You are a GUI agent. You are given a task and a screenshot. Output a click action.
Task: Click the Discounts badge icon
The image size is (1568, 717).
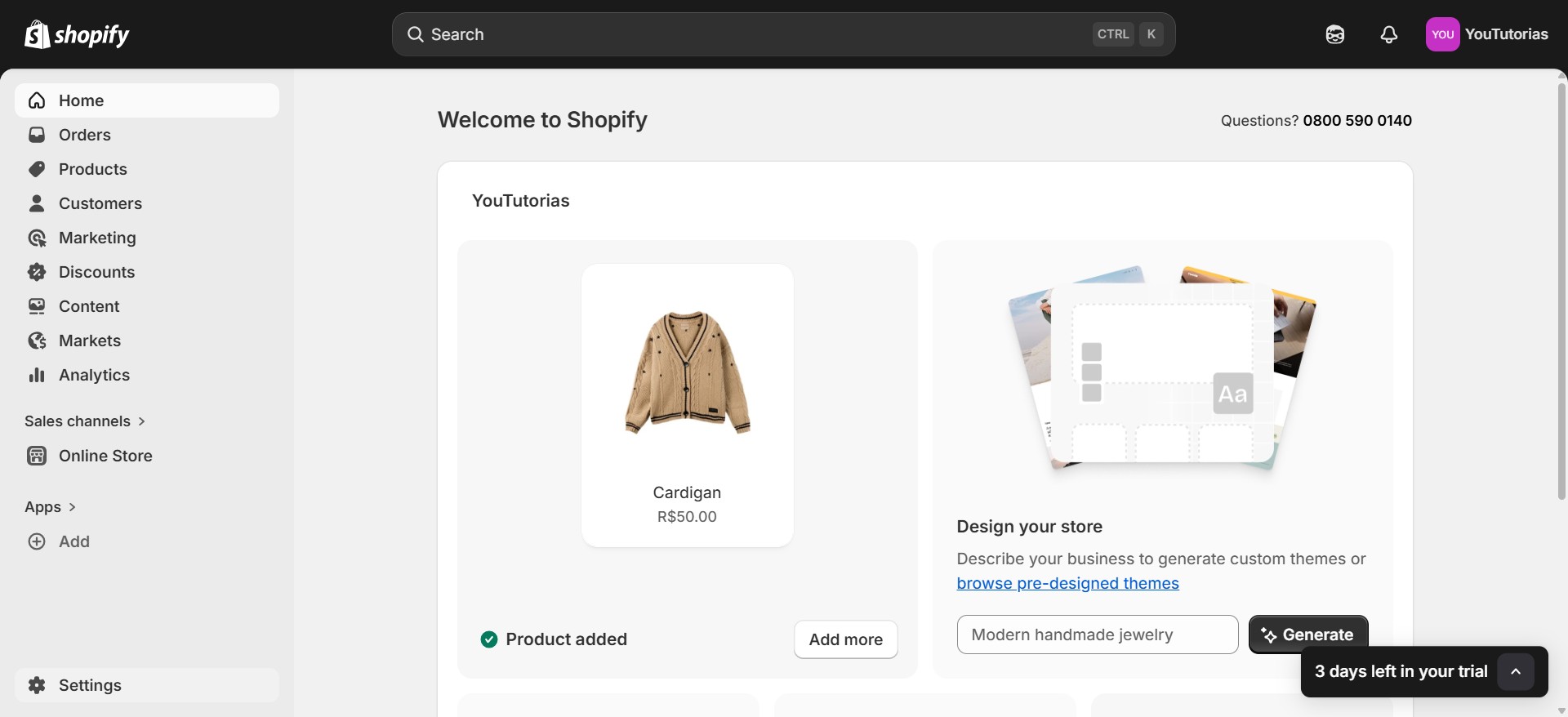point(37,272)
